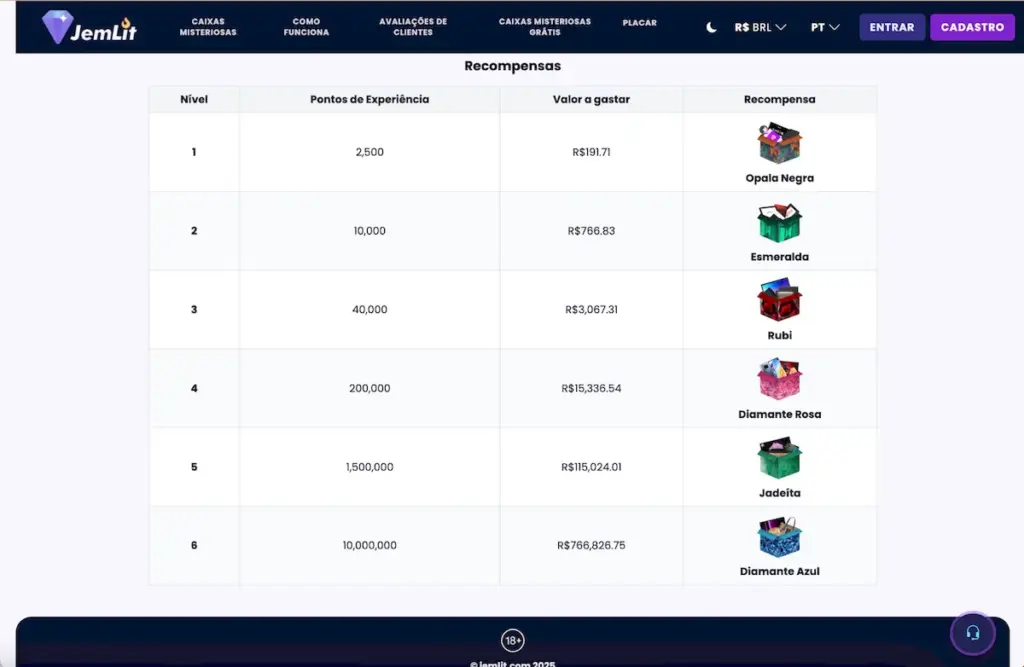Click the JemLit diamond logo

pyautogui.click(x=89, y=27)
